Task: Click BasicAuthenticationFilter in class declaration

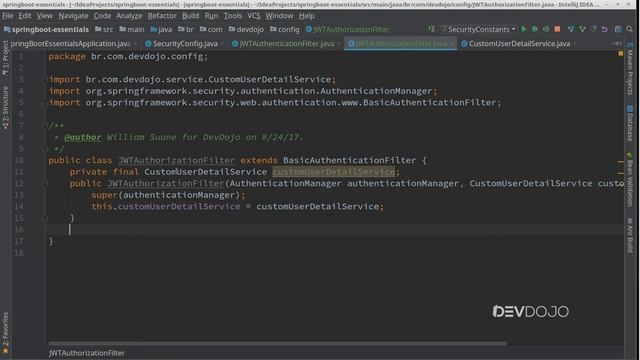Action: (349, 160)
